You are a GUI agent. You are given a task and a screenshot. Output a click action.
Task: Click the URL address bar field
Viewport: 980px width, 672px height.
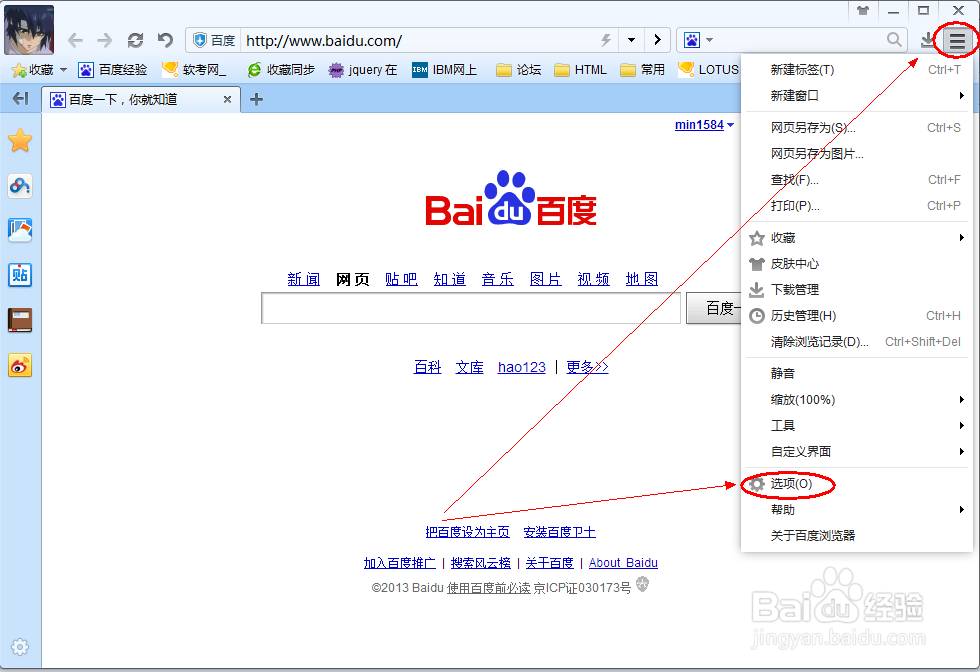coord(419,41)
